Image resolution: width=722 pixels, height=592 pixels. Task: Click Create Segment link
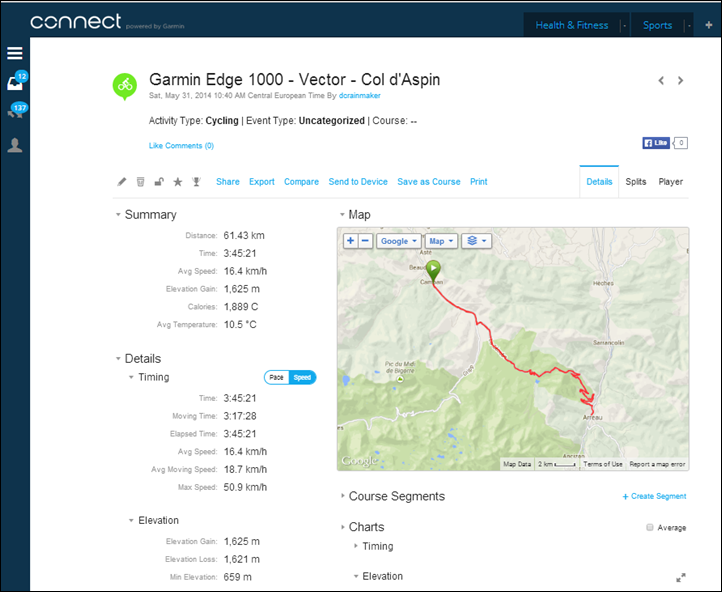click(x=654, y=496)
